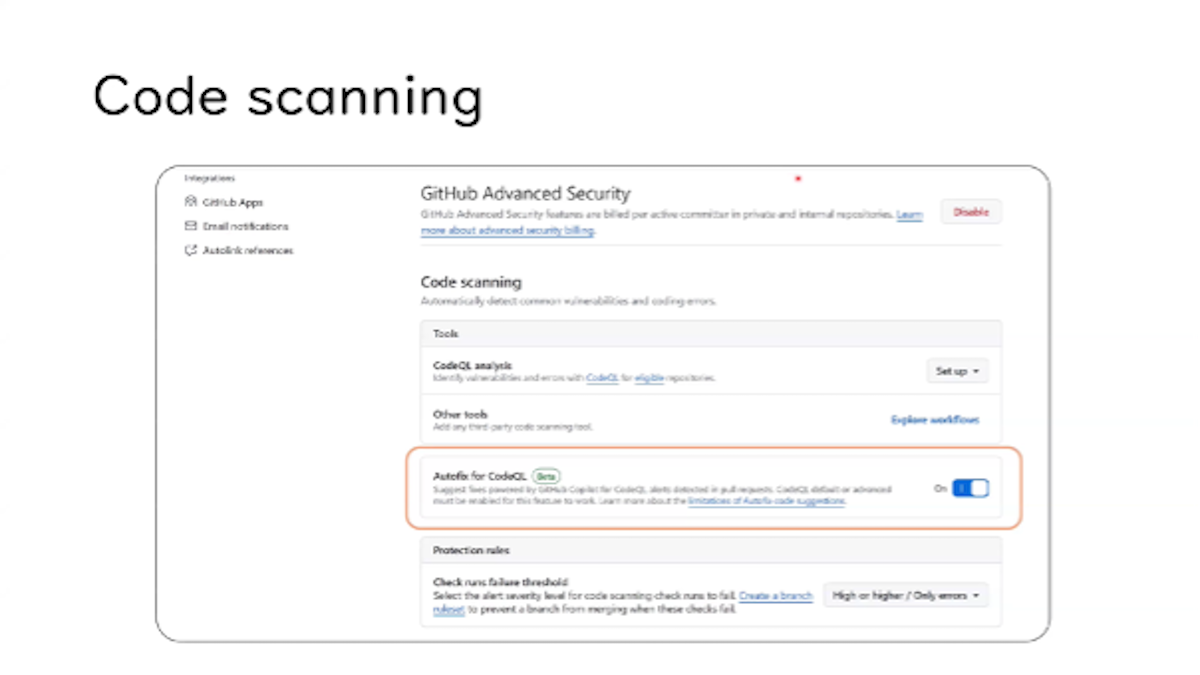Toggle the Autofix for CodeQL switch
Viewport: 1200px width, 675px height.
pos(970,488)
